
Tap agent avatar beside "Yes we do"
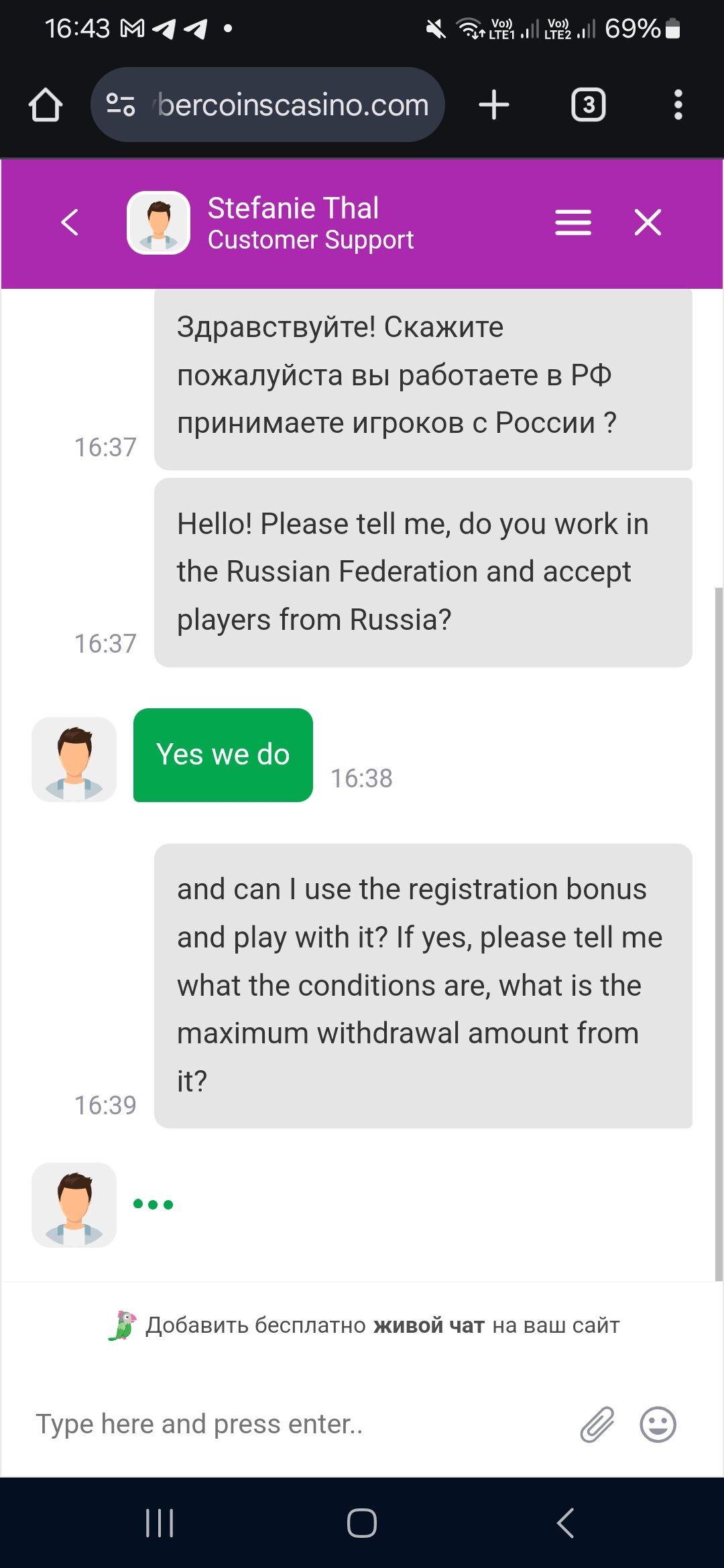tap(74, 759)
